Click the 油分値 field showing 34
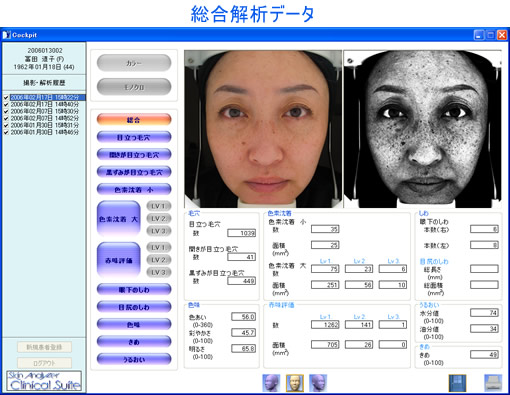Screen dimensions: 510x395 [484, 329]
